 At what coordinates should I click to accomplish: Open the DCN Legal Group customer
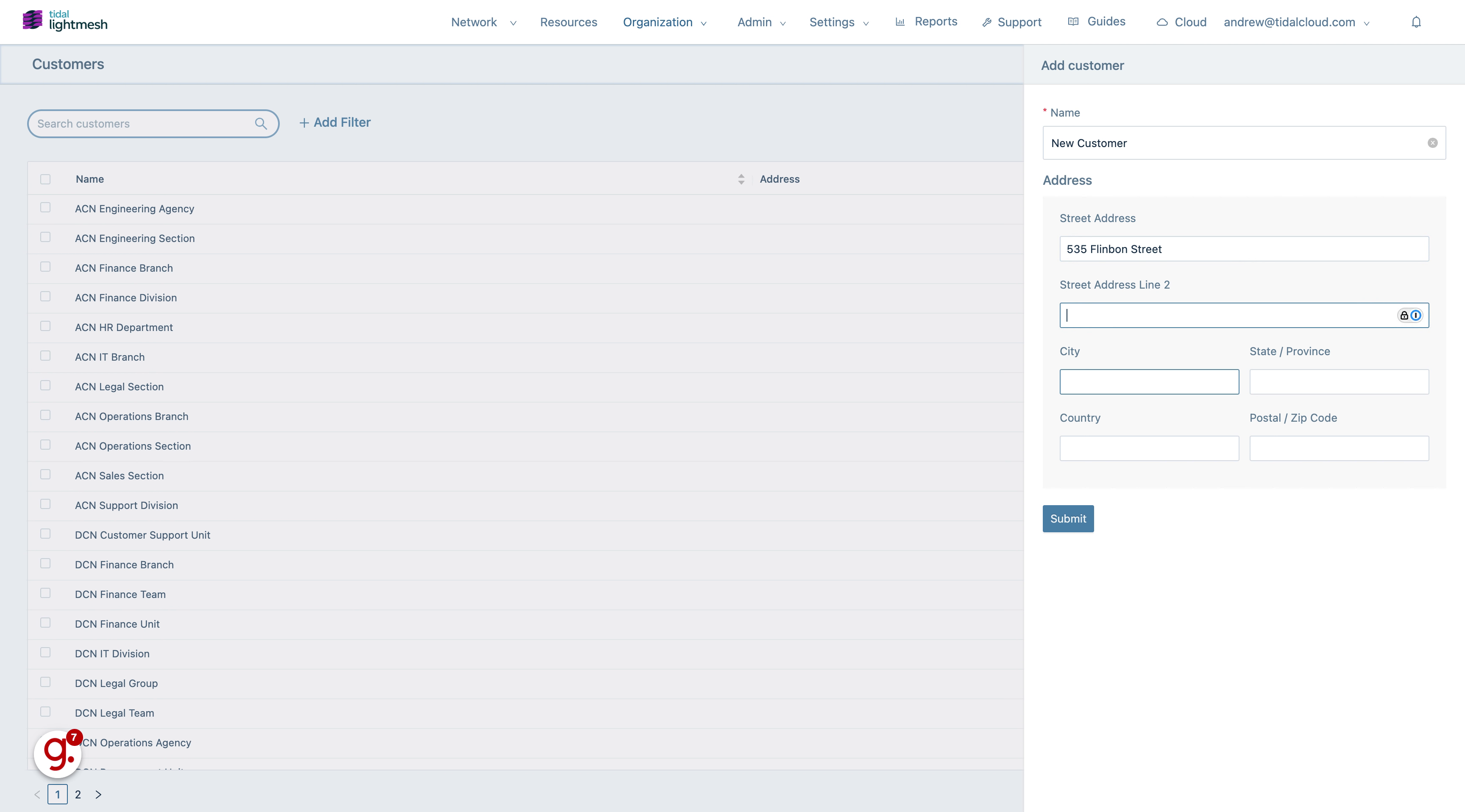tap(116, 683)
